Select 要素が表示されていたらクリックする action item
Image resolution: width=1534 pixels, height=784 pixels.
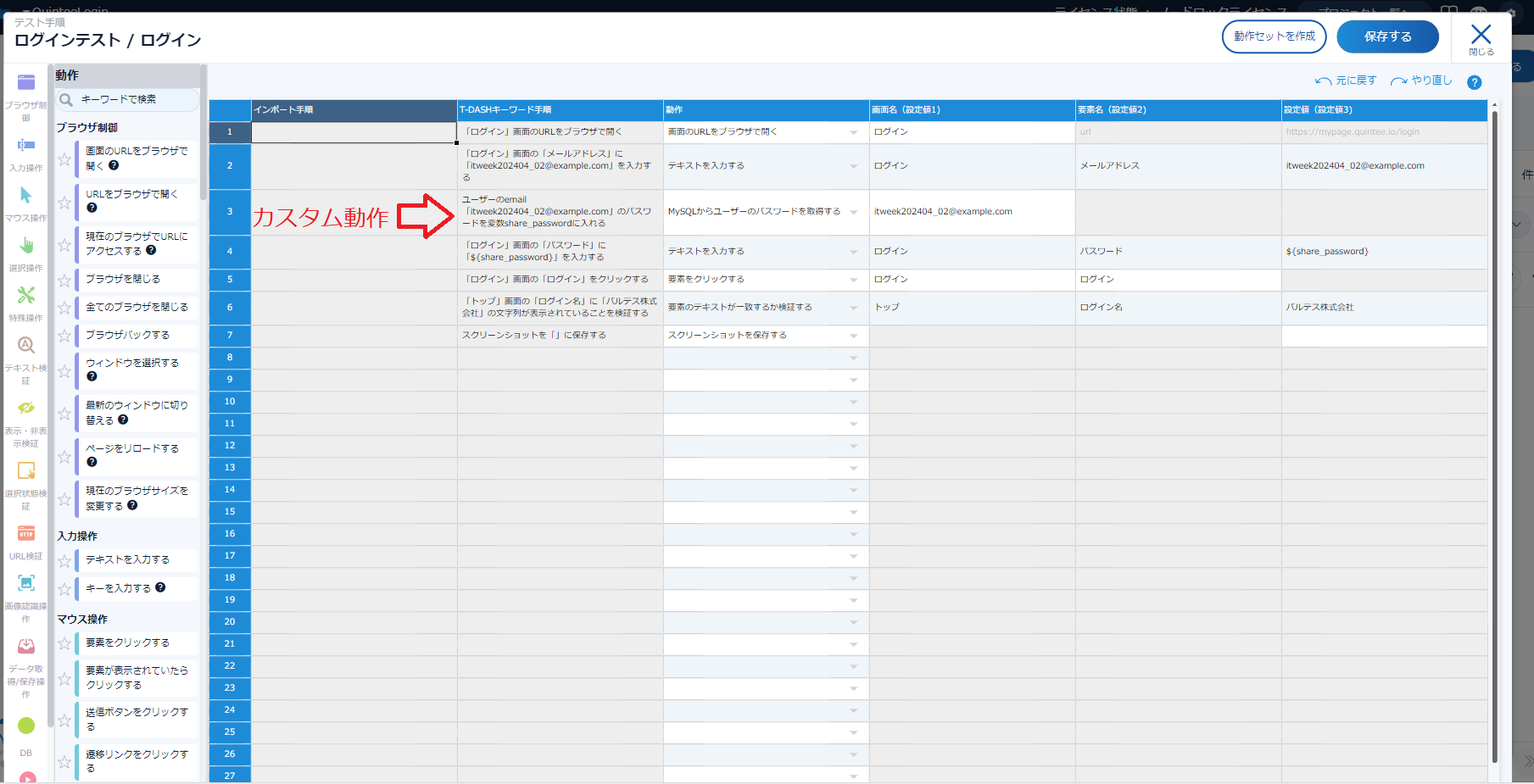[x=136, y=677]
